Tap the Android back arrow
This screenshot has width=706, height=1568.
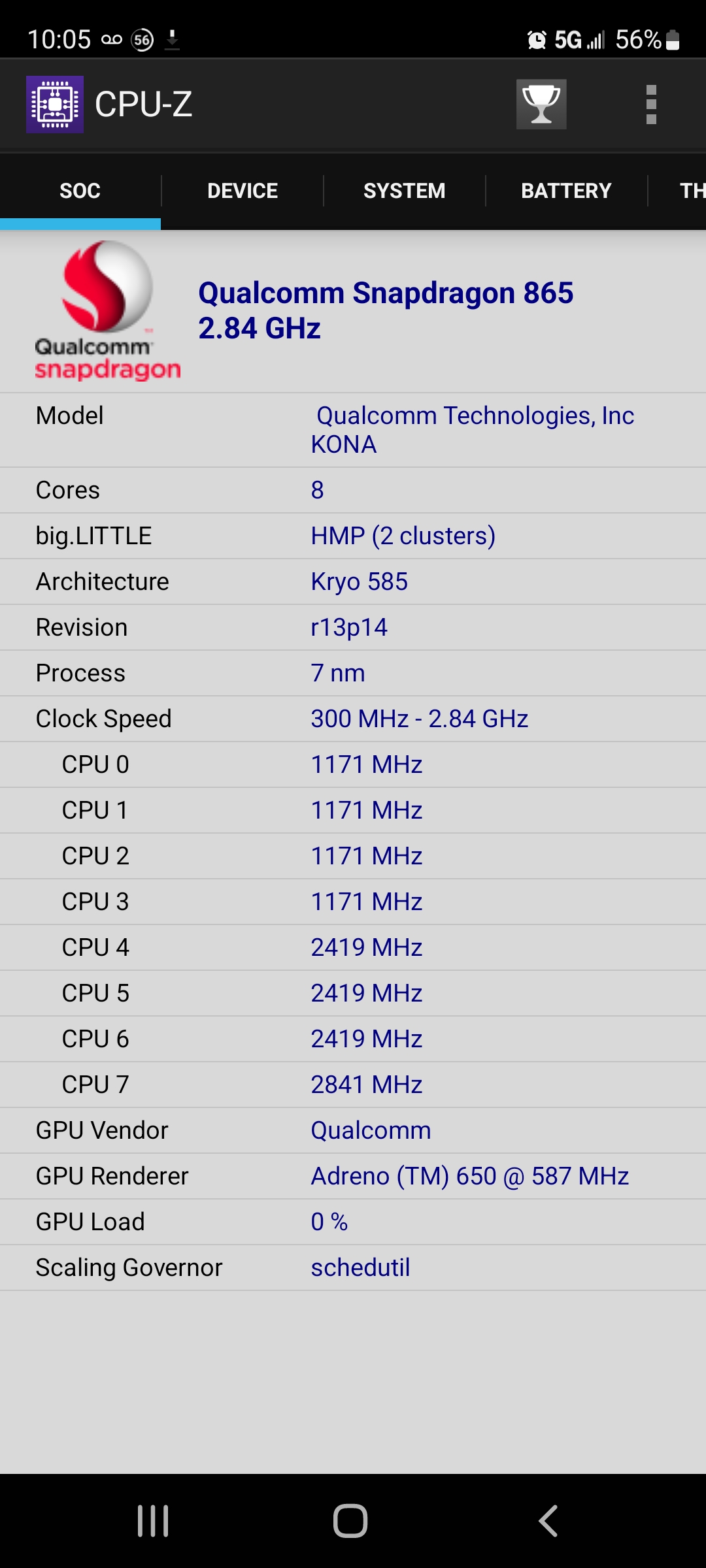[x=548, y=1521]
